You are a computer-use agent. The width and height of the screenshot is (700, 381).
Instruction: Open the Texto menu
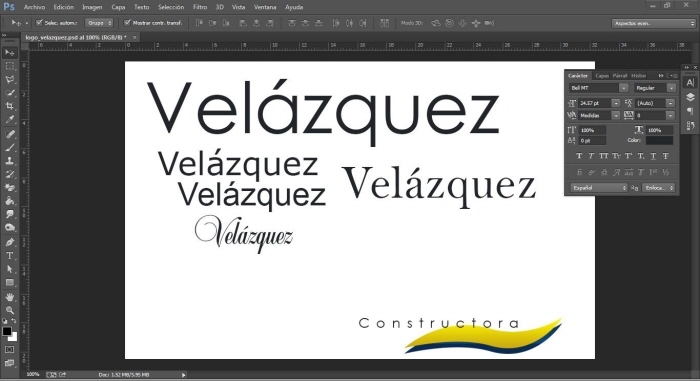tap(142, 7)
